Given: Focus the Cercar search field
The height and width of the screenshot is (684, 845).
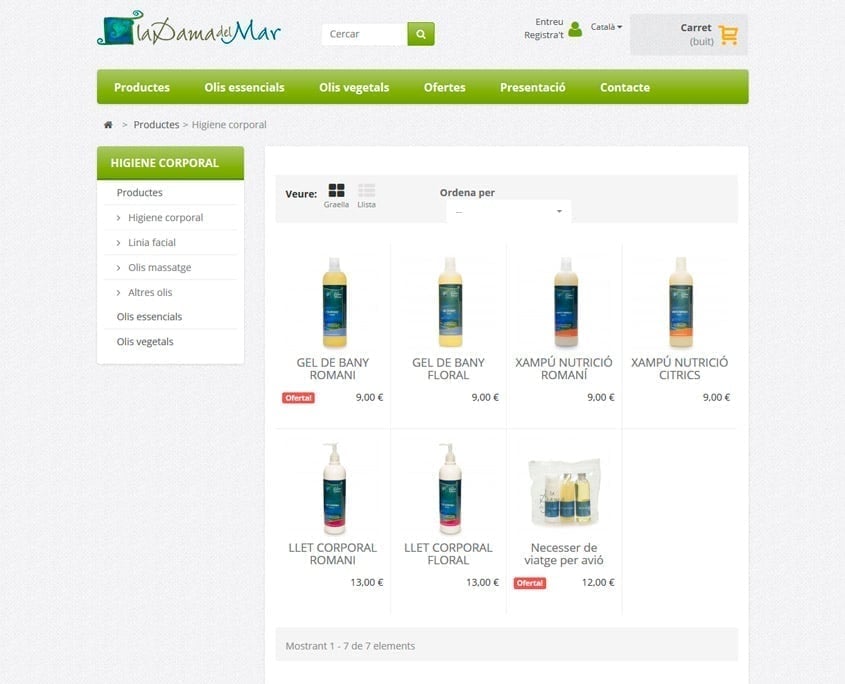Looking at the screenshot, I should click(364, 34).
